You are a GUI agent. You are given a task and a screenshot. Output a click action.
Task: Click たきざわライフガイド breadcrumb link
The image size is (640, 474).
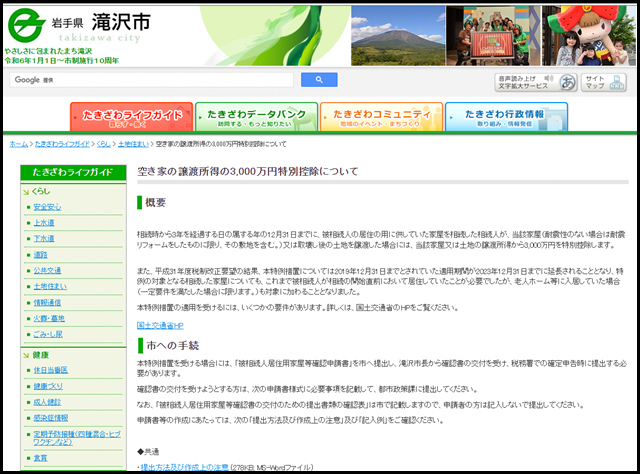click(62, 144)
